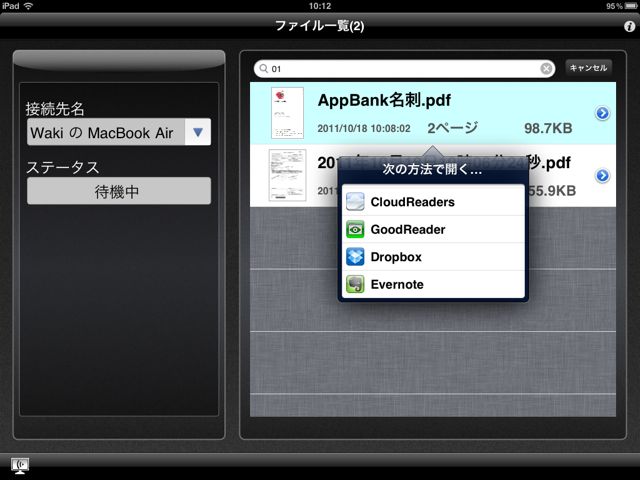Choose Evernote from open-with list
640x480 pixels.
[433, 284]
